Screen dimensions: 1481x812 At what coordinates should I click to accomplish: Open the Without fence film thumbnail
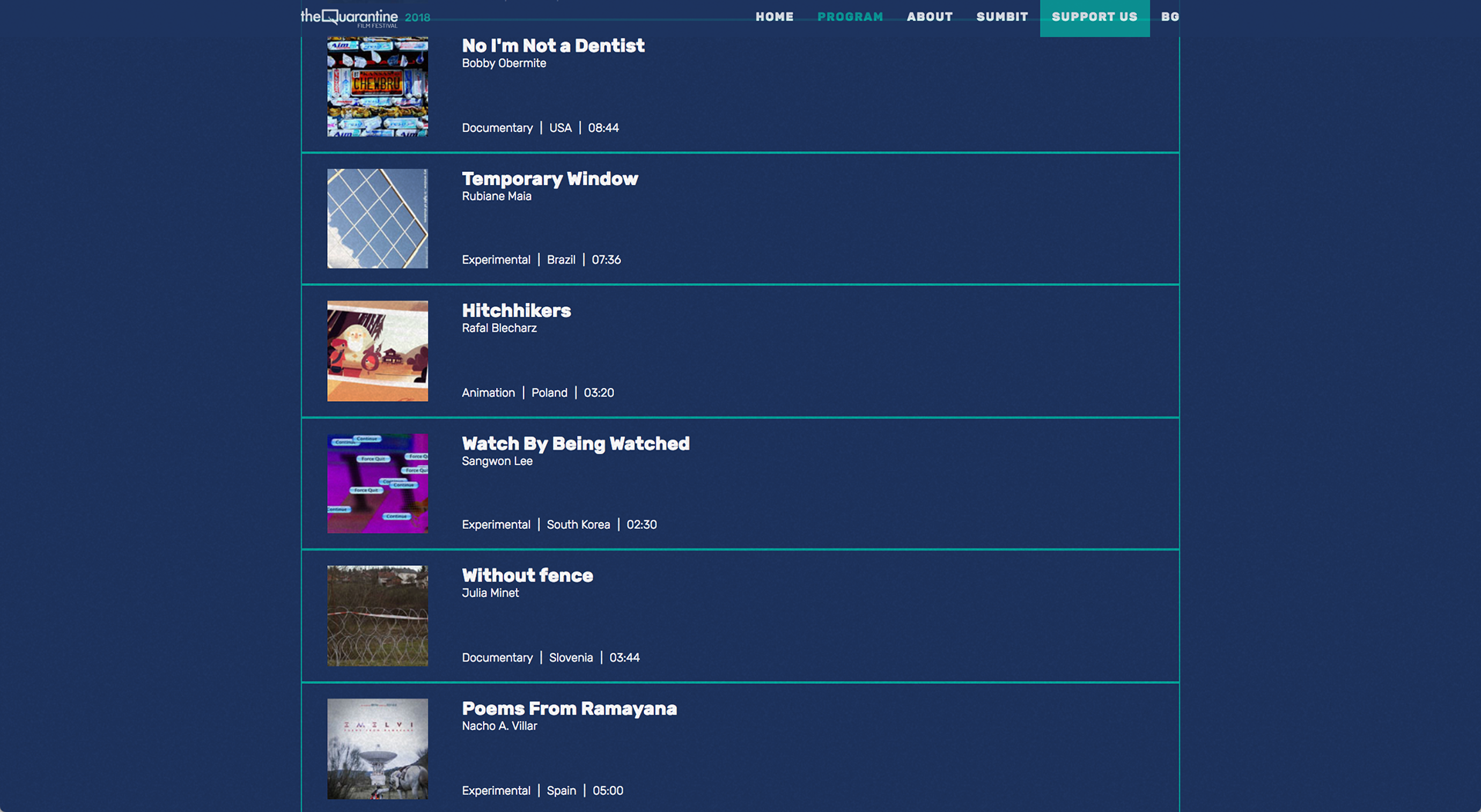(x=377, y=616)
